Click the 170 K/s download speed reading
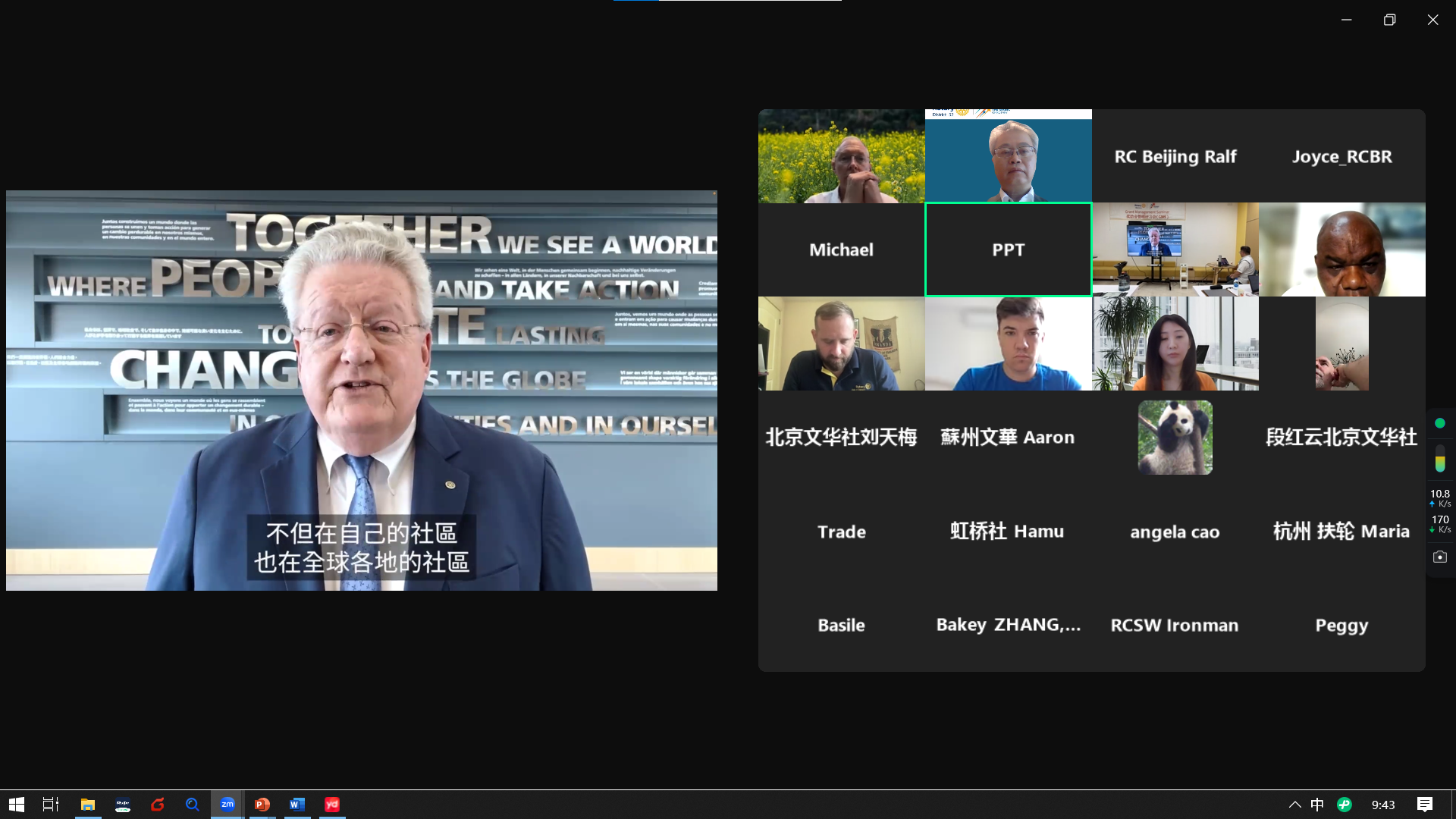This screenshot has height=819, width=1456. click(1440, 524)
